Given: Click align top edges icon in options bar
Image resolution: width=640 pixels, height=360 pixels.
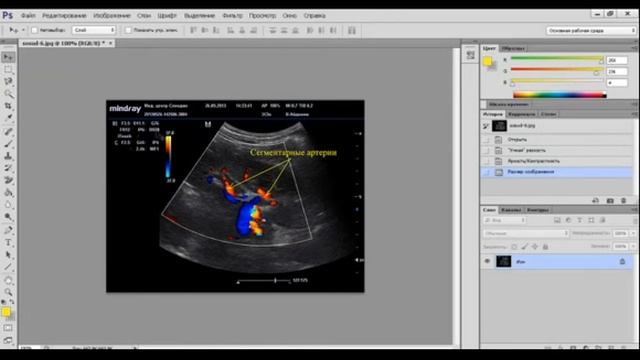Looking at the screenshot, I should pos(193,30).
